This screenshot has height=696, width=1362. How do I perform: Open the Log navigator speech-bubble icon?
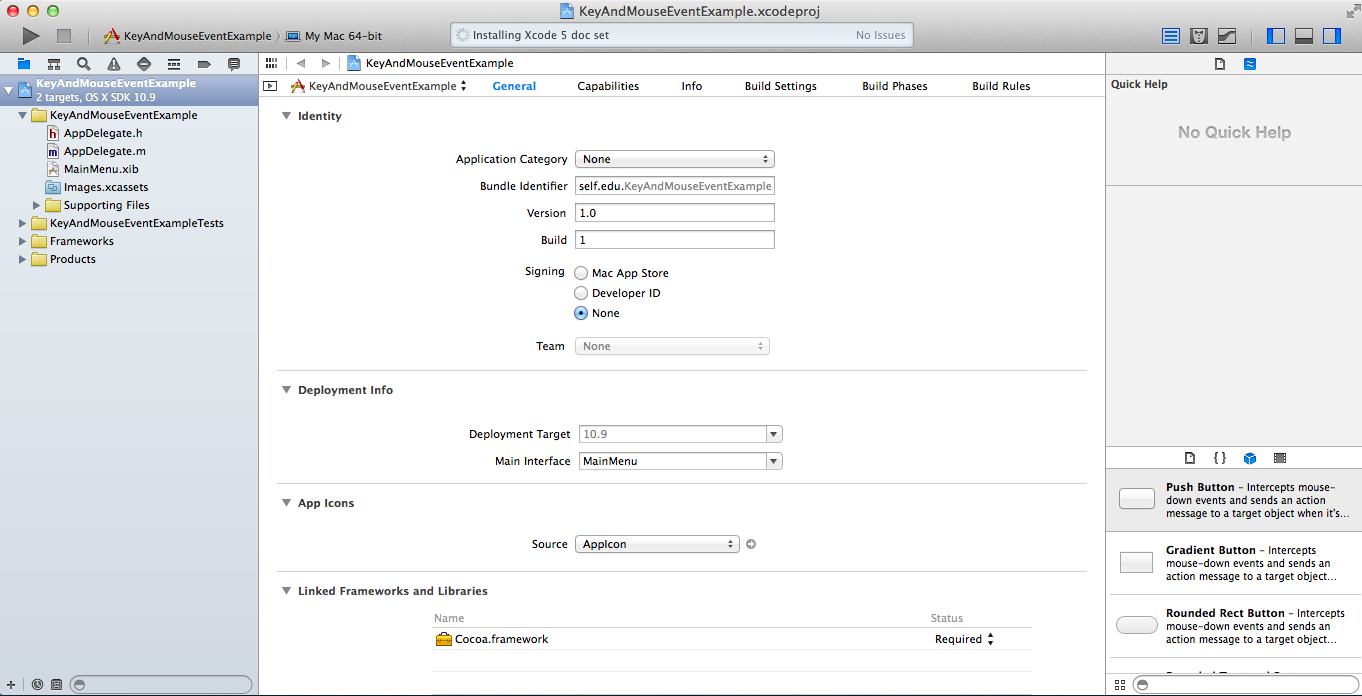(x=234, y=63)
